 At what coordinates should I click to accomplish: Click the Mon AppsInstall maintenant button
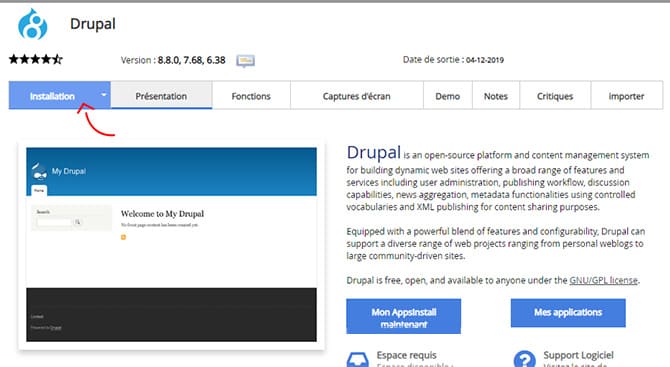[x=403, y=317]
